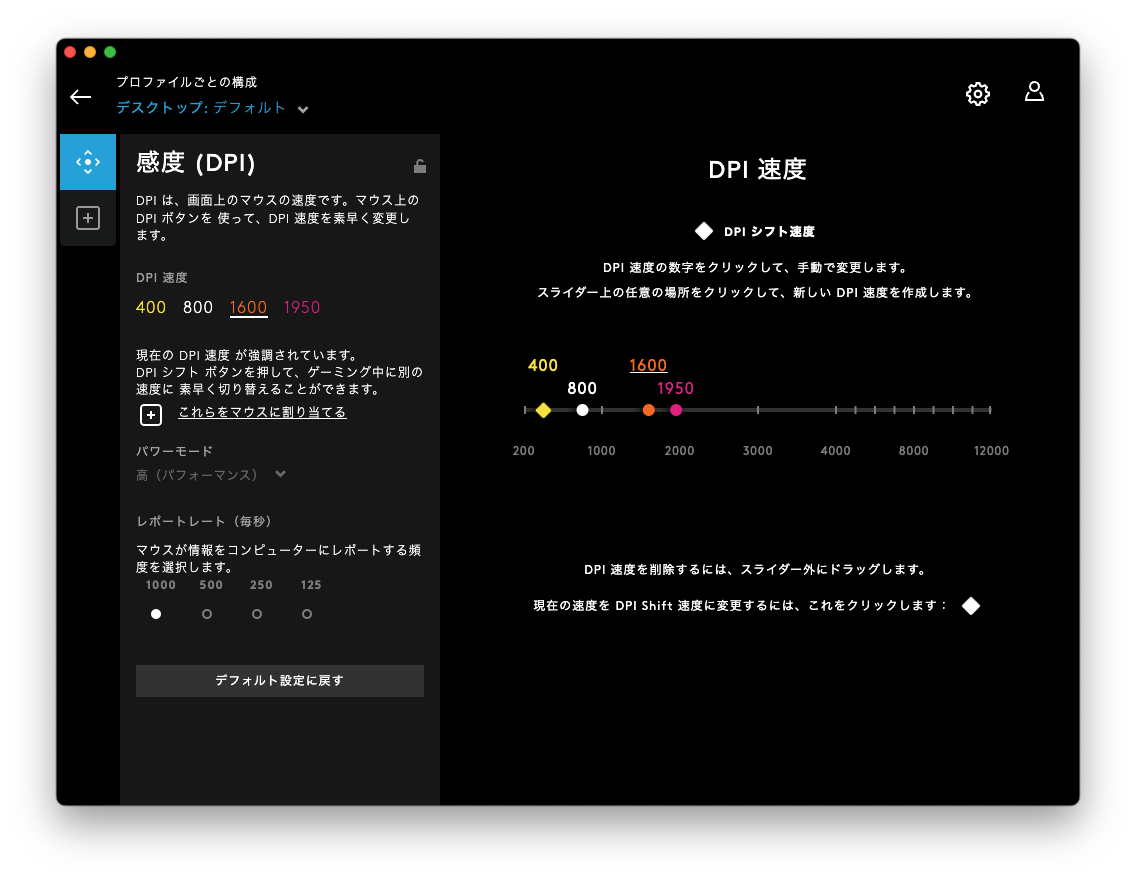Click the profile name デスクトップ: デフォルト
The height and width of the screenshot is (880, 1136).
click(201, 107)
